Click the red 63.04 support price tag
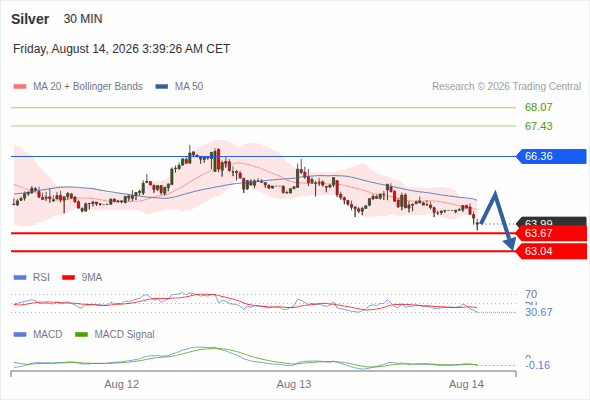The width and height of the screenshot is (590, 400). pyautogui.click(x=551, y=251)
